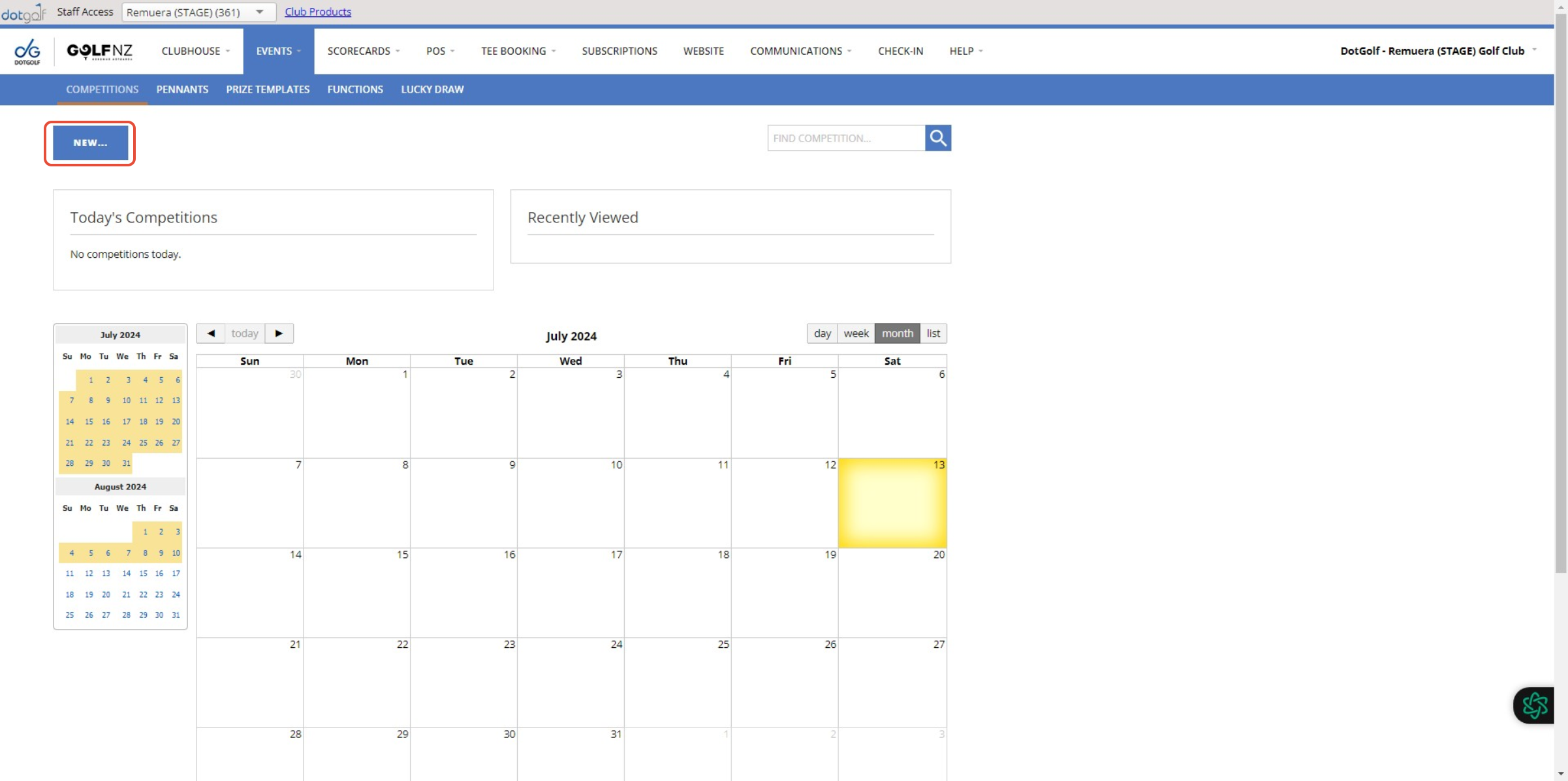Click the NEW... button

[90, 143]
